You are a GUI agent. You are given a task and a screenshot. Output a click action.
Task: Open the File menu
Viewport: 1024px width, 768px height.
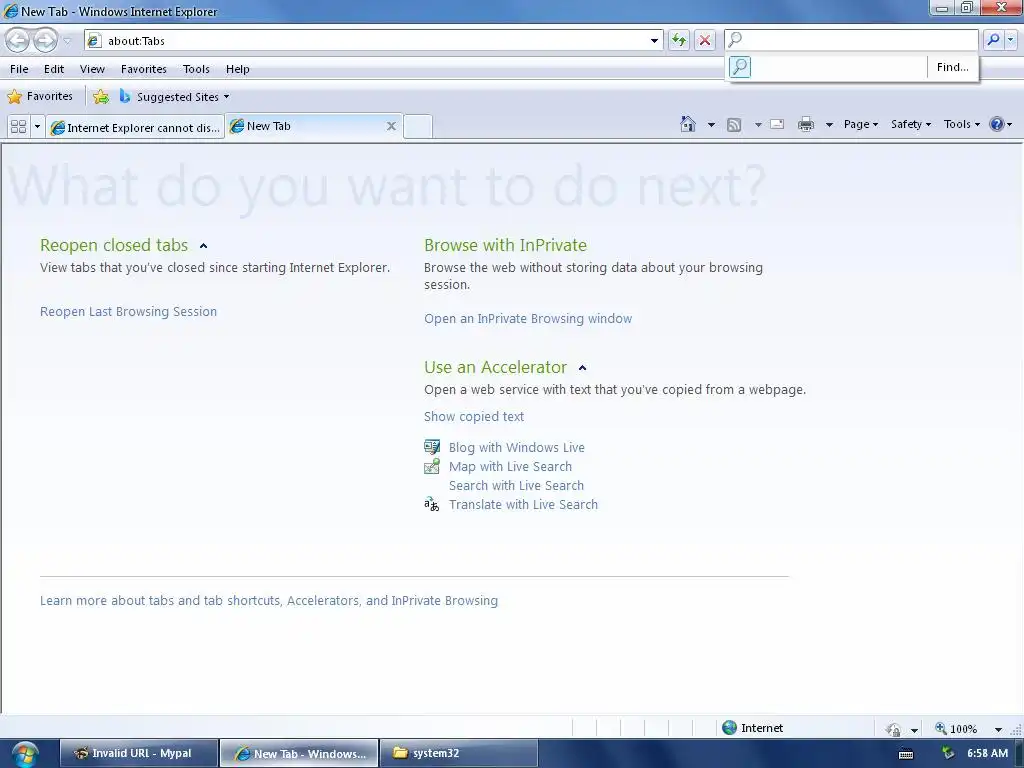pyautogui.click(x=19, y=69)
